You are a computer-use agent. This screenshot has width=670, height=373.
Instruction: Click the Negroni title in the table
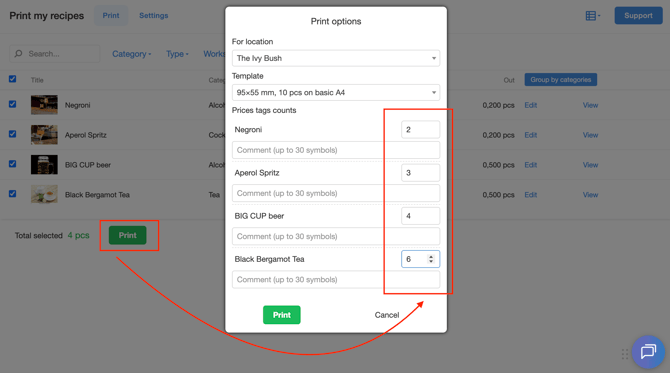pyautogui.click(x=77, y=105)
